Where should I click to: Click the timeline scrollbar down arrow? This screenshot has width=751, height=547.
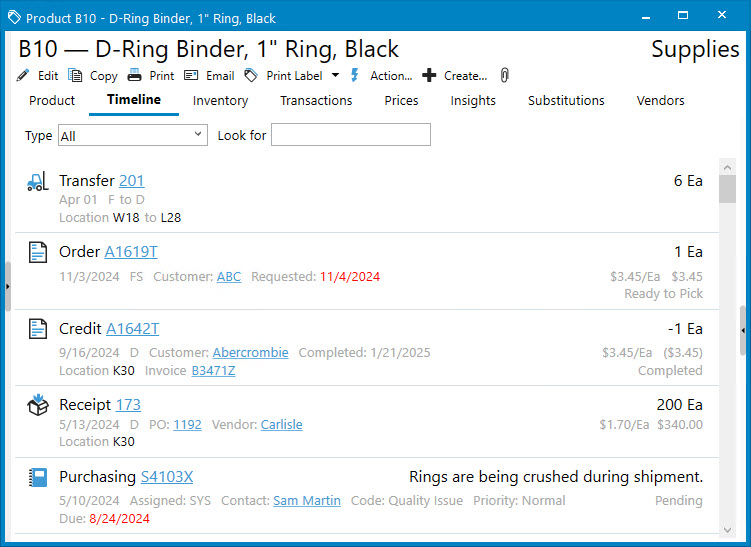tap(728, 530)
